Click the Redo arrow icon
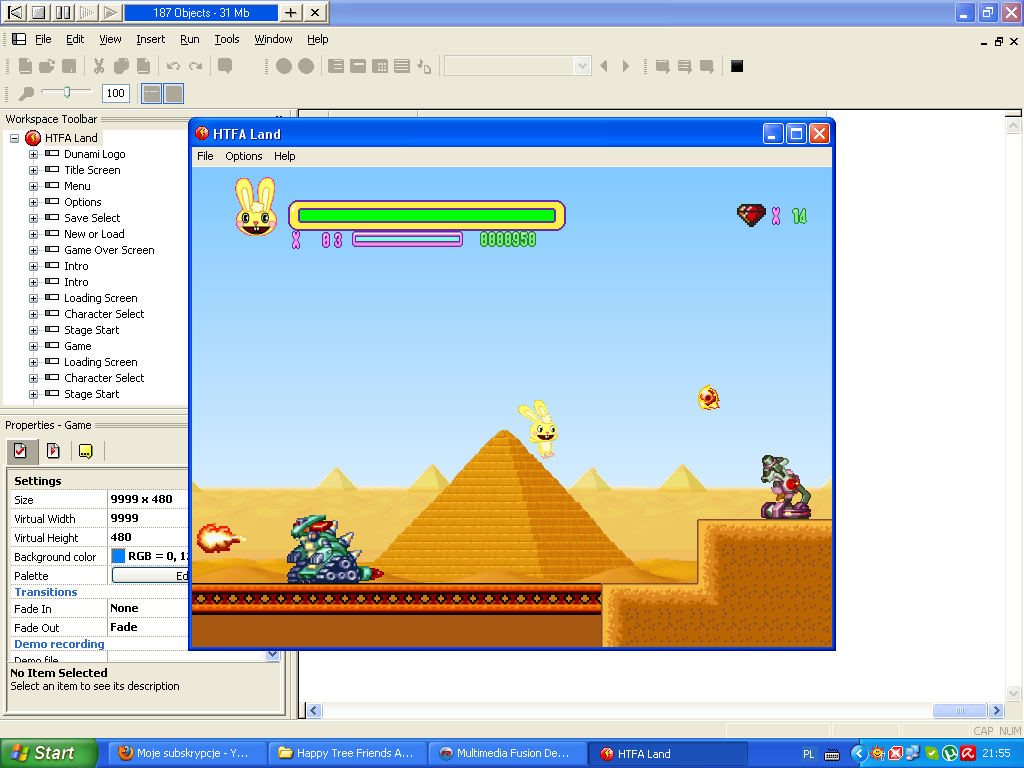Viewport: 1024px width, 768px height. tap(195, 66)
